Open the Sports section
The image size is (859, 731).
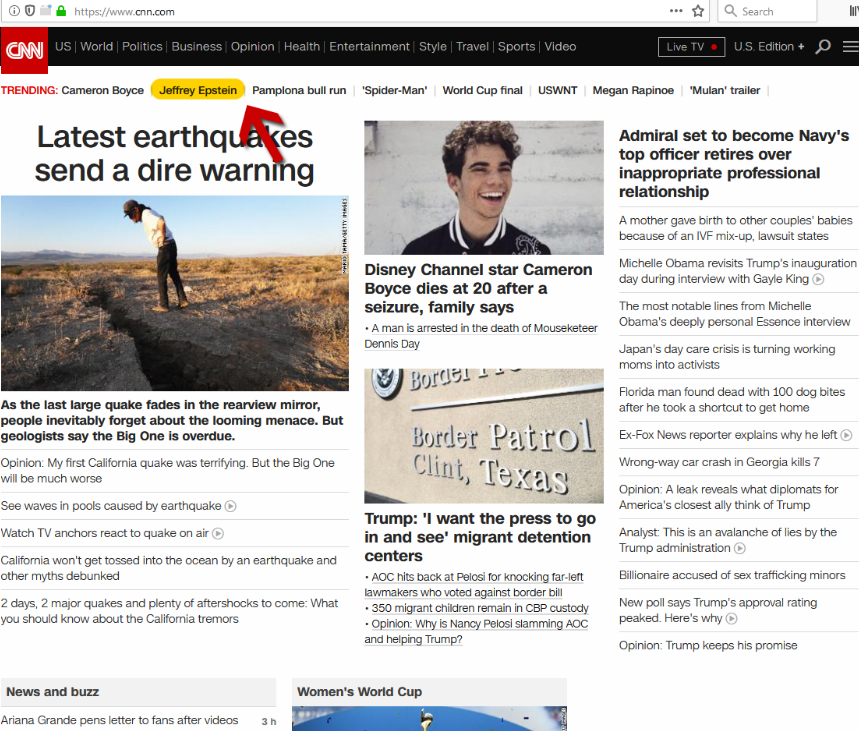click(516, 47)
